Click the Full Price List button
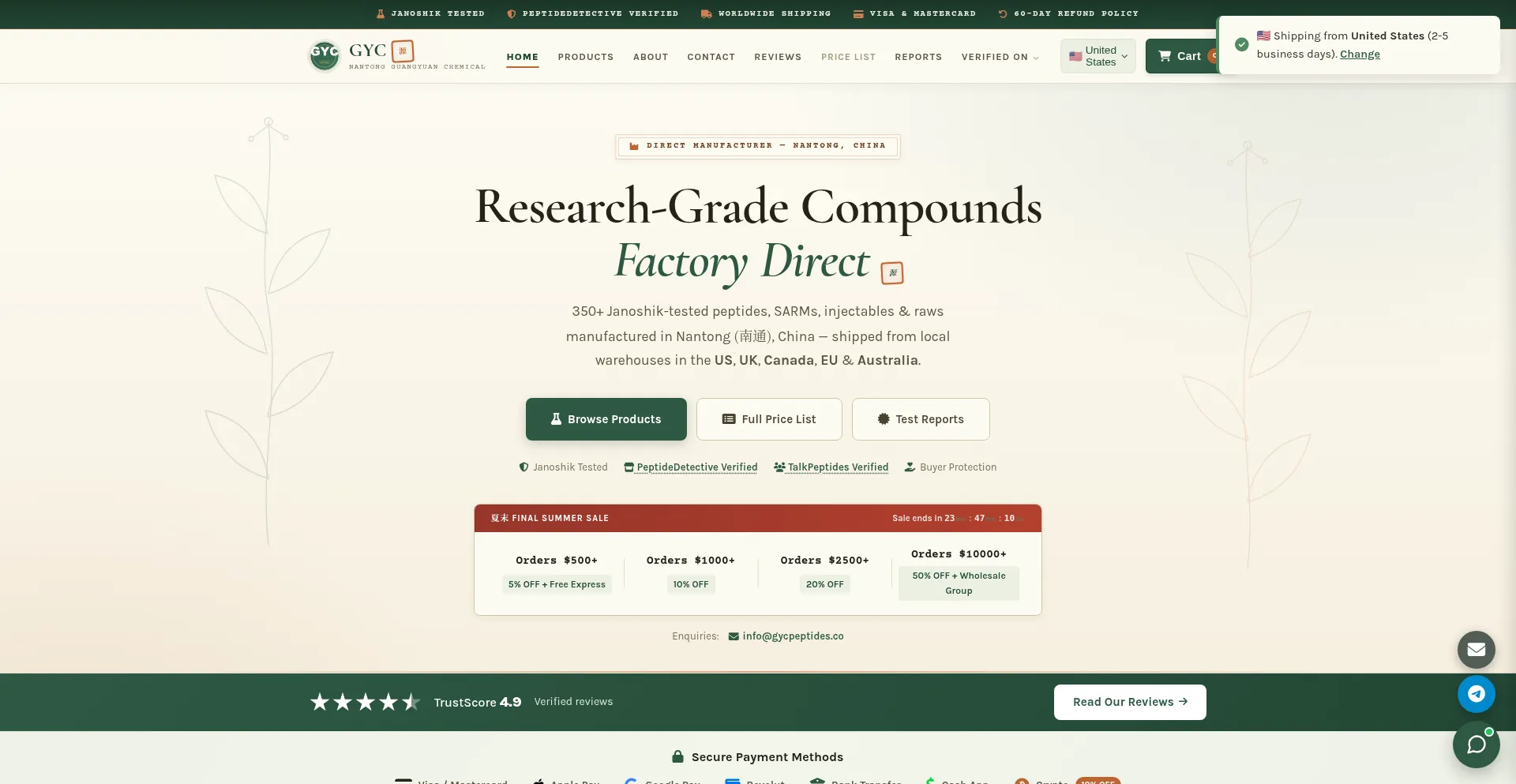This screenshot has width=1516, height=784. [769, 419]
